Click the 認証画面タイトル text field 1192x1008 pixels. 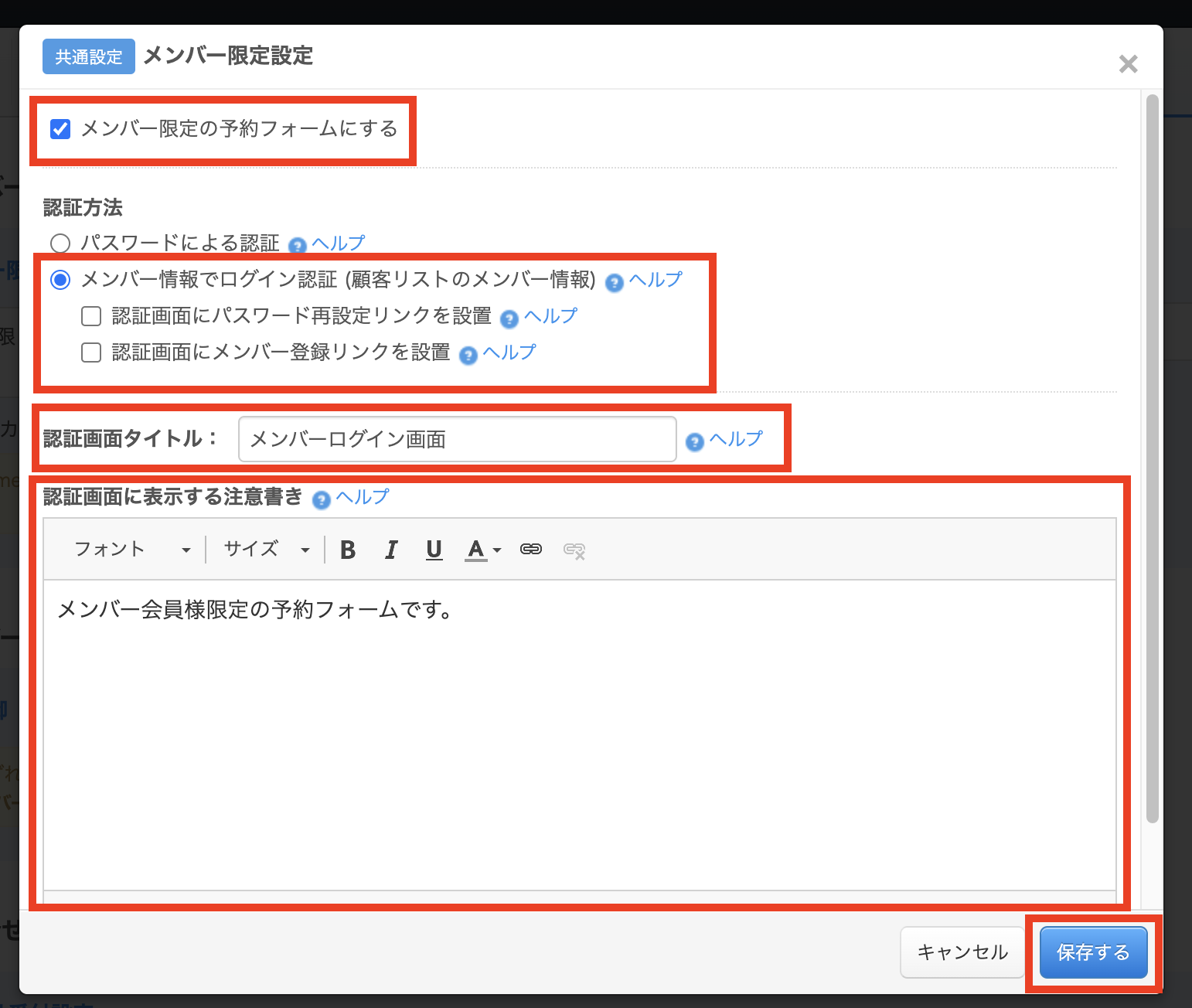coord(457,439)
